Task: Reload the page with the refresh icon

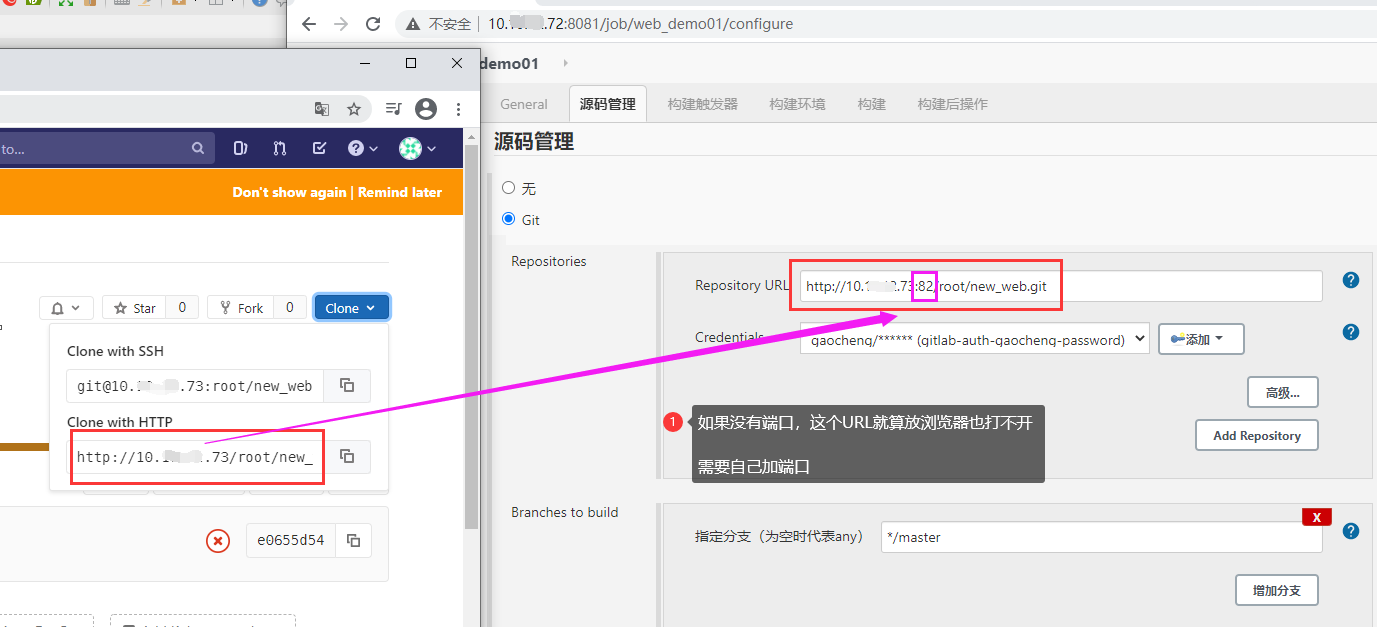Action: tap(372, 24)
